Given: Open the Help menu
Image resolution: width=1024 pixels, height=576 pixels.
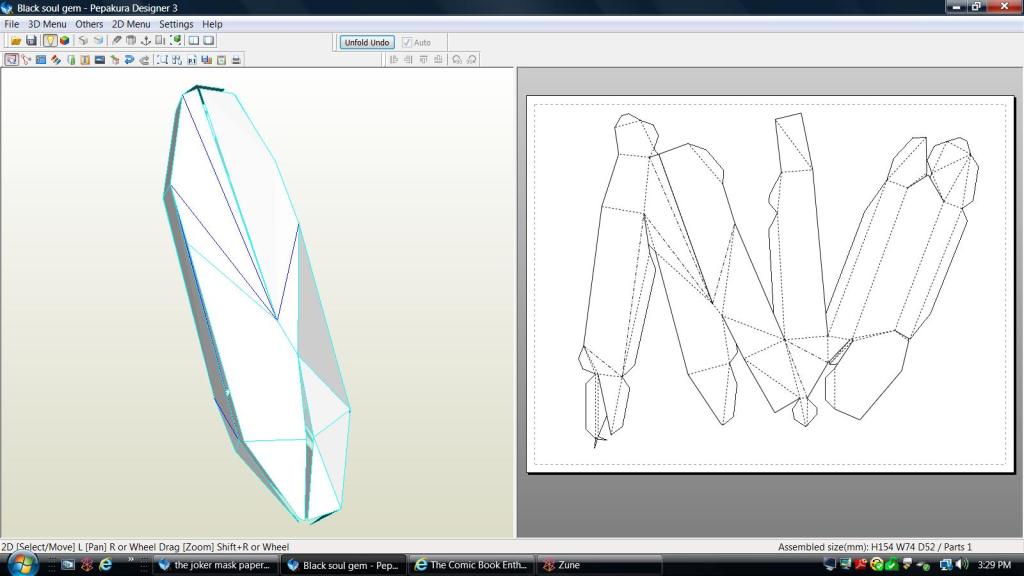Looking at the screenshot, I should (212, 24).
